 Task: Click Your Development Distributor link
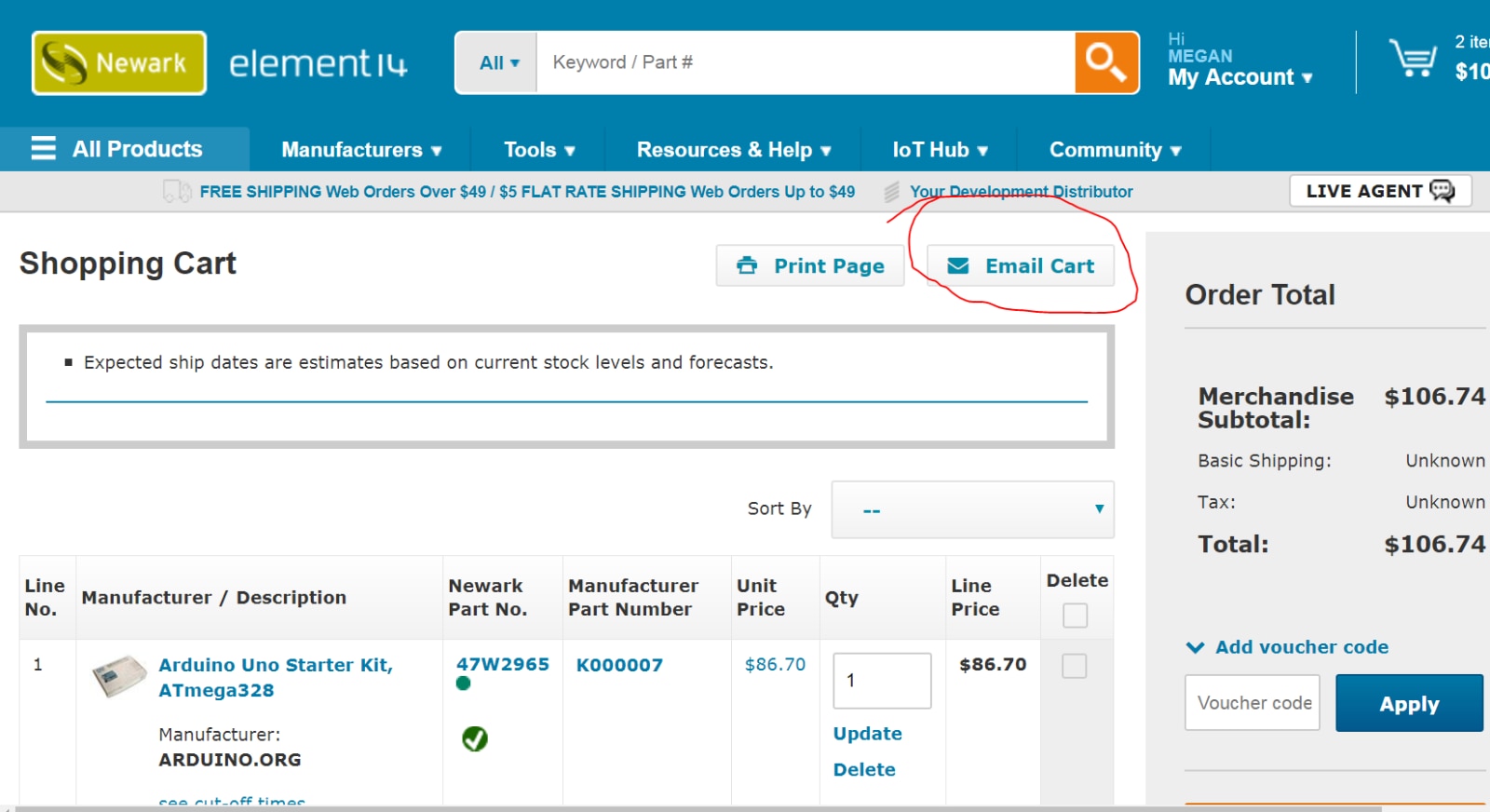1022,192
